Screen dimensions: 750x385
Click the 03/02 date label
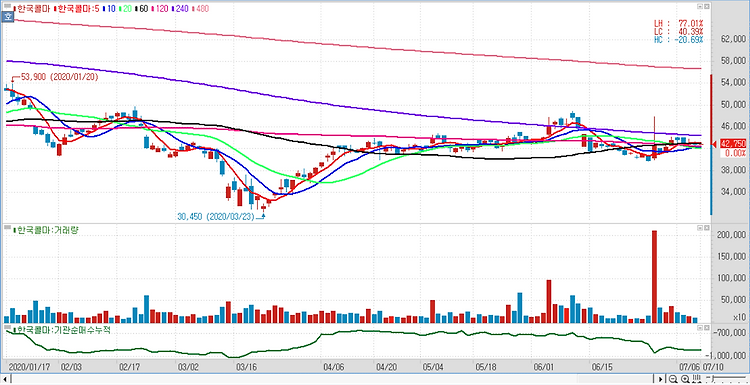(188, 367)
